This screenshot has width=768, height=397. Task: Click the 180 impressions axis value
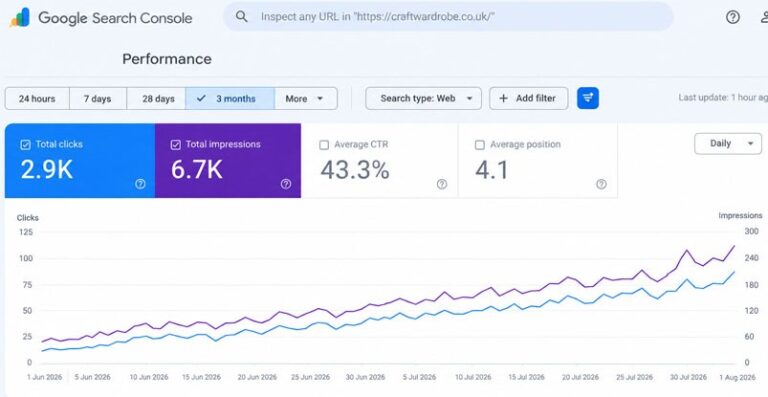[751, 285]
